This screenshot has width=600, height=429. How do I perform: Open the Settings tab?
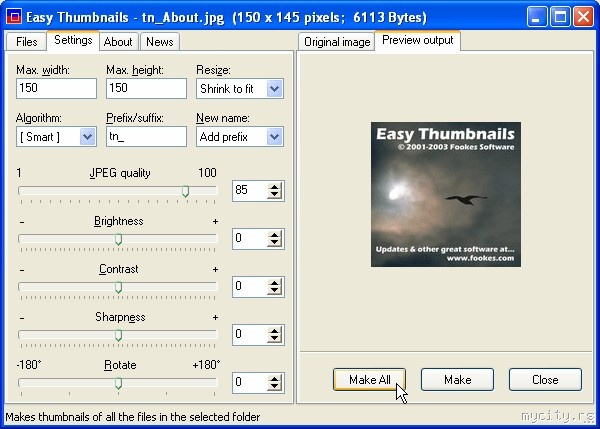tap(73, 40)
